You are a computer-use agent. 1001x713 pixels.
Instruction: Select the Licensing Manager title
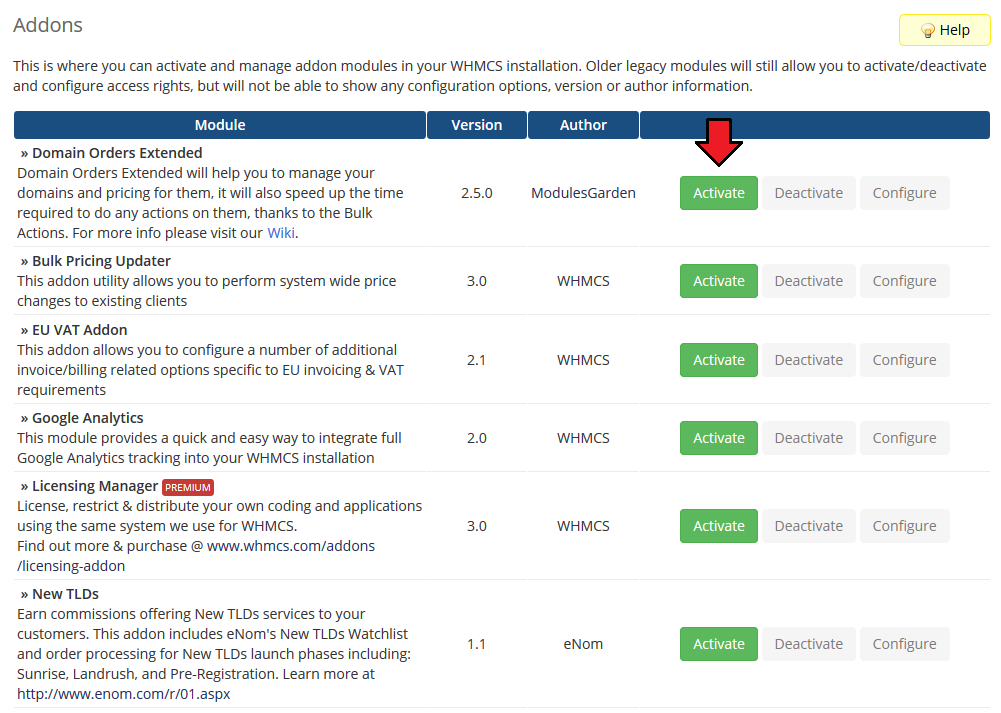tap(94, 486)
